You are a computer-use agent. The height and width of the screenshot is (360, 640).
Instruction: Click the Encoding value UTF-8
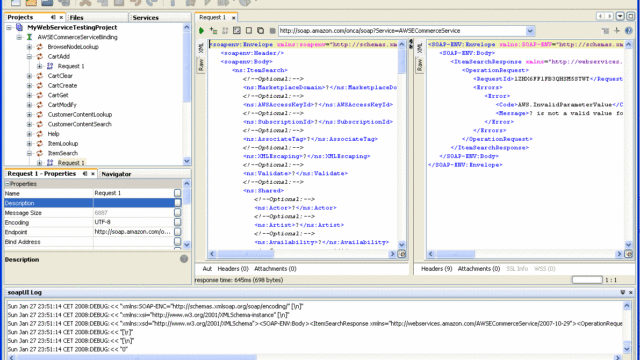[x=102, y=222]
